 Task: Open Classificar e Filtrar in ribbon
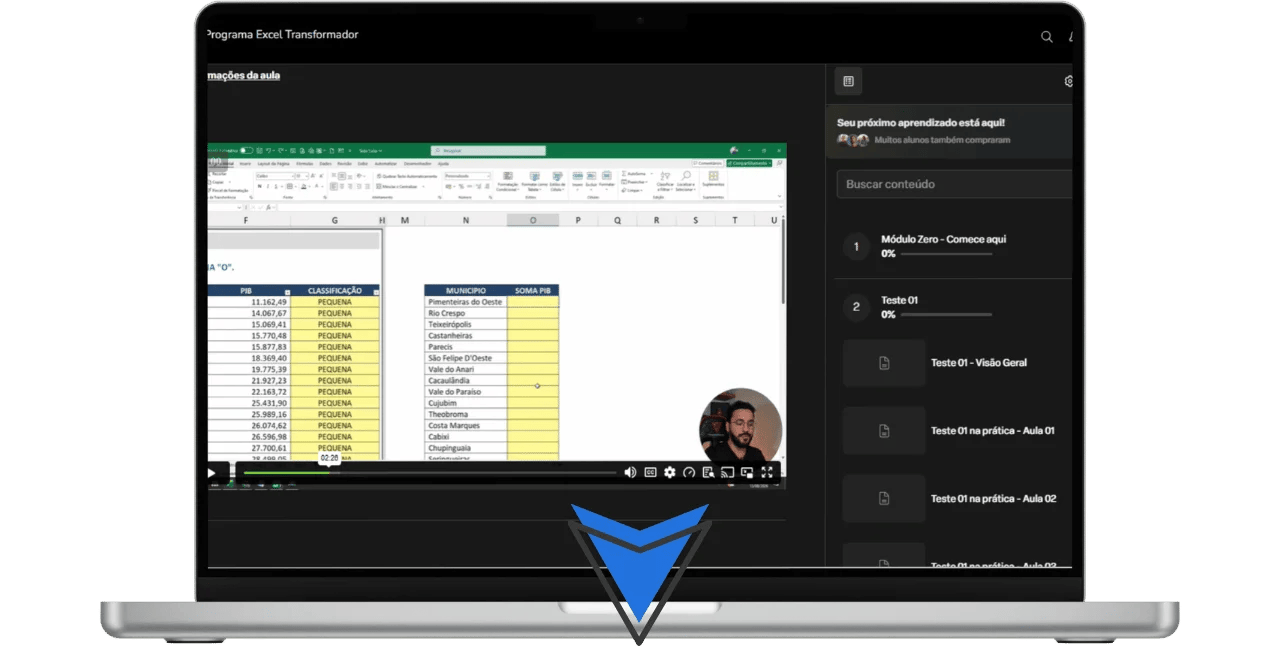665,181
